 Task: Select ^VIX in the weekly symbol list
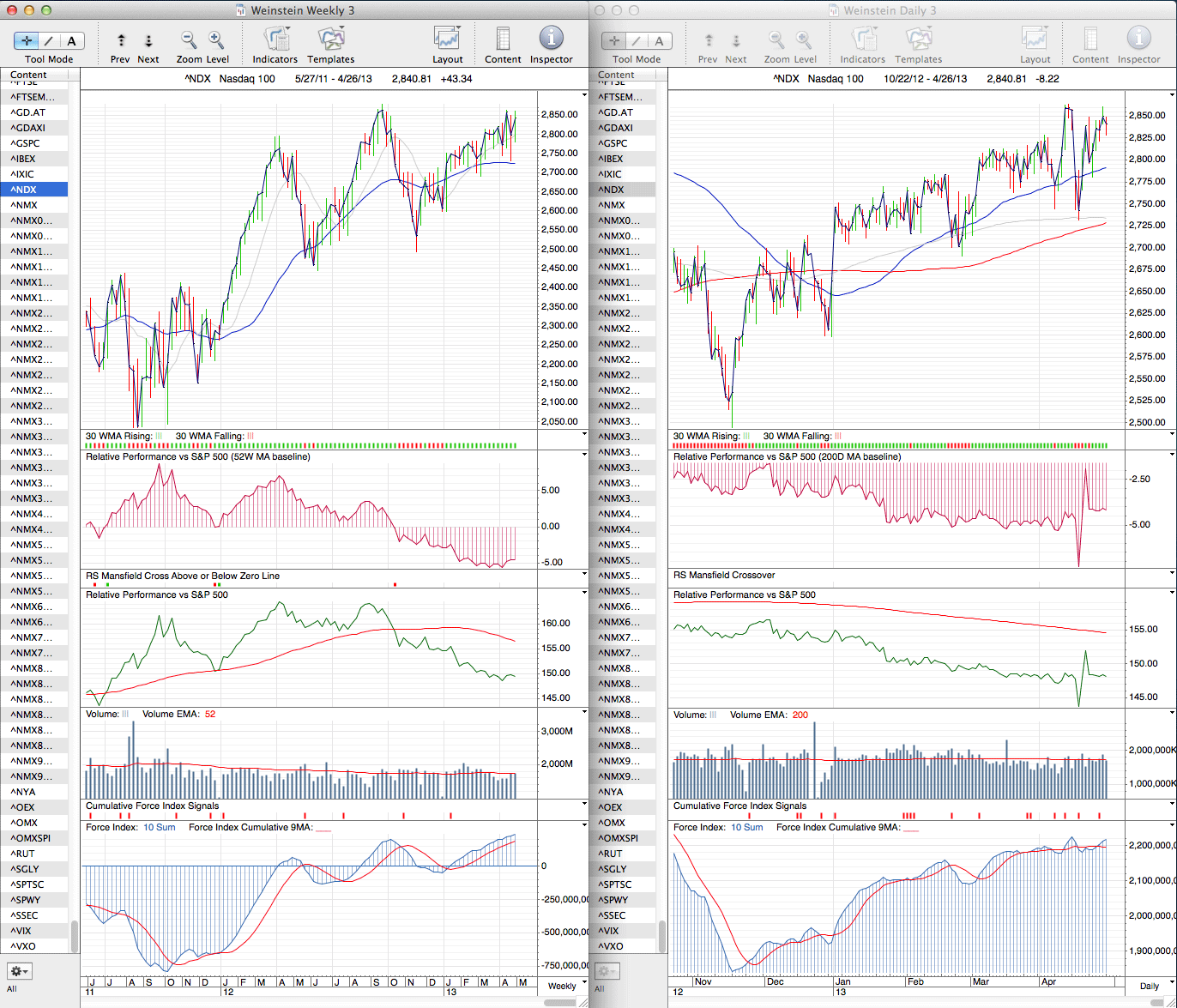26,931
